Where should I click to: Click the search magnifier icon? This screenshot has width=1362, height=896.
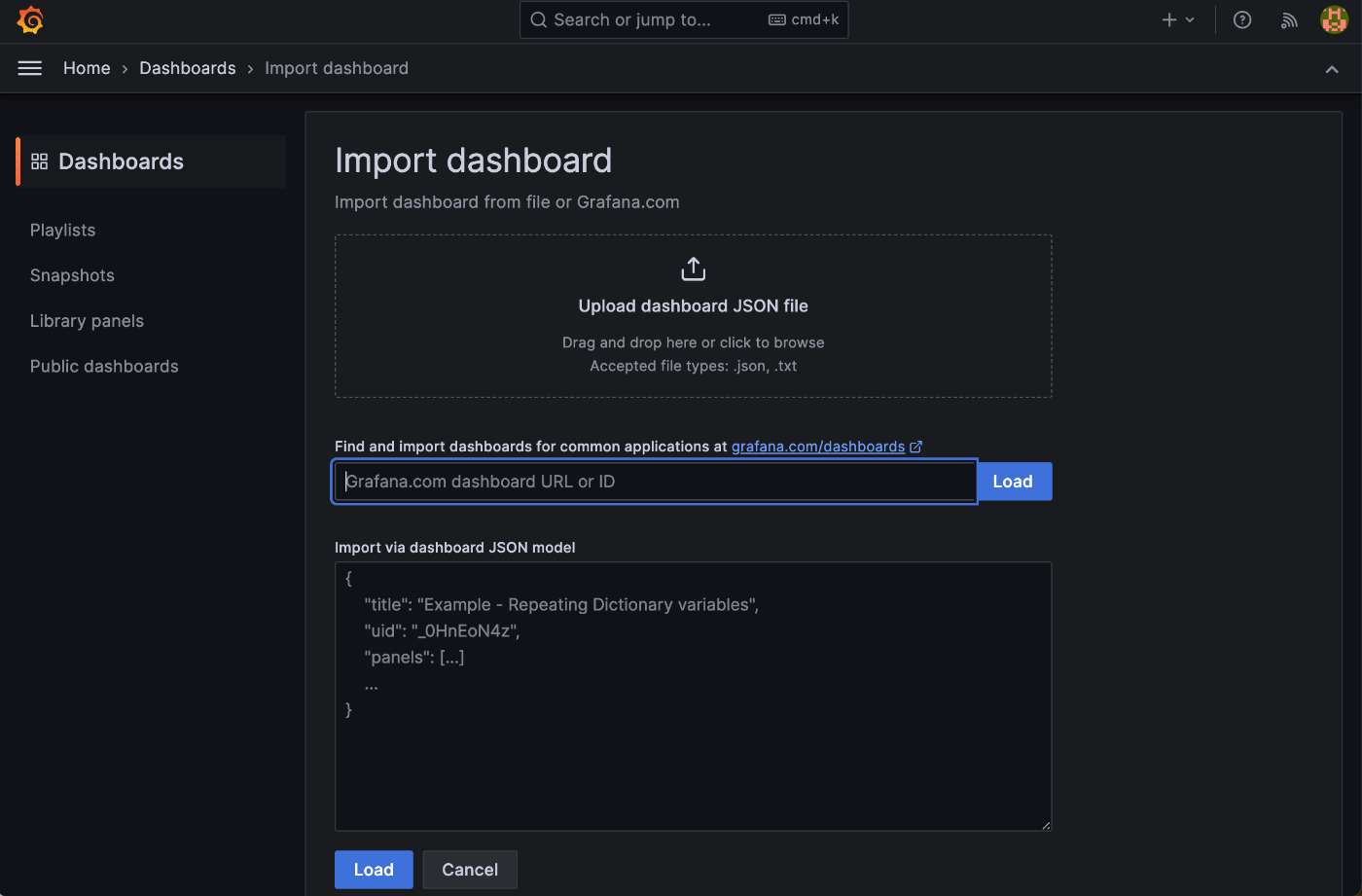coord(539,19)
